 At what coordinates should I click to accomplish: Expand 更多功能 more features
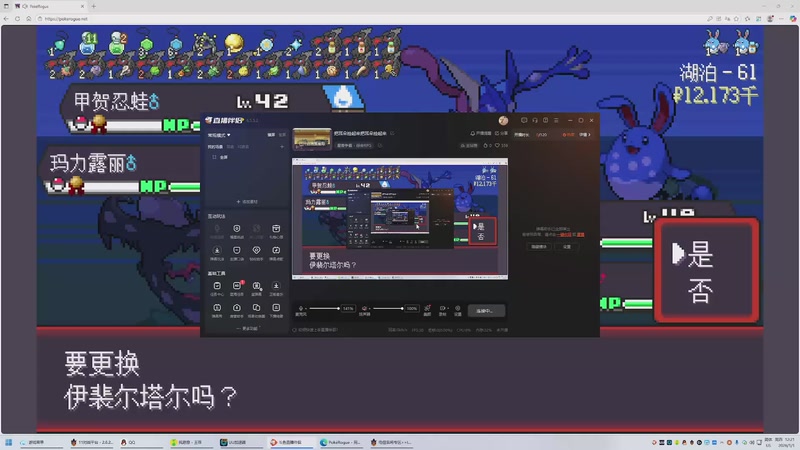[x=248, y=329]
